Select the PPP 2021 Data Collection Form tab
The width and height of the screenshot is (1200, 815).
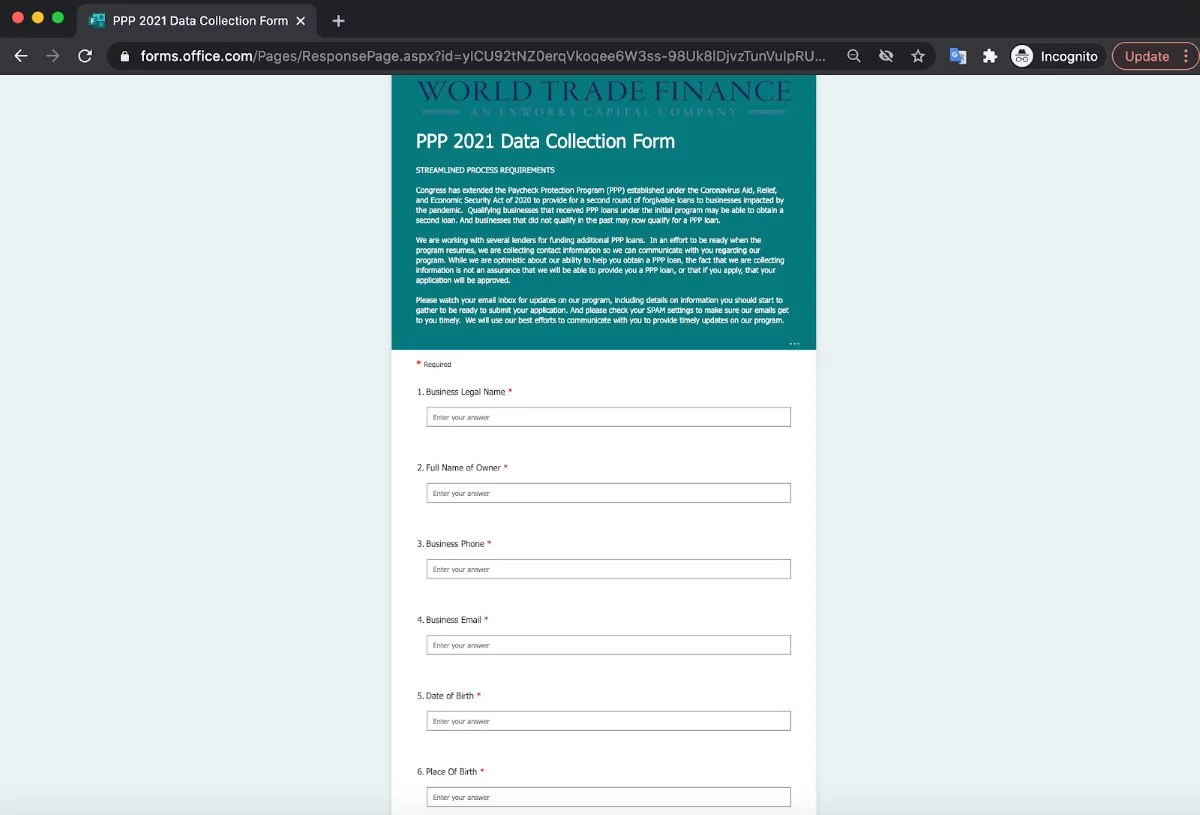point(197,20)
